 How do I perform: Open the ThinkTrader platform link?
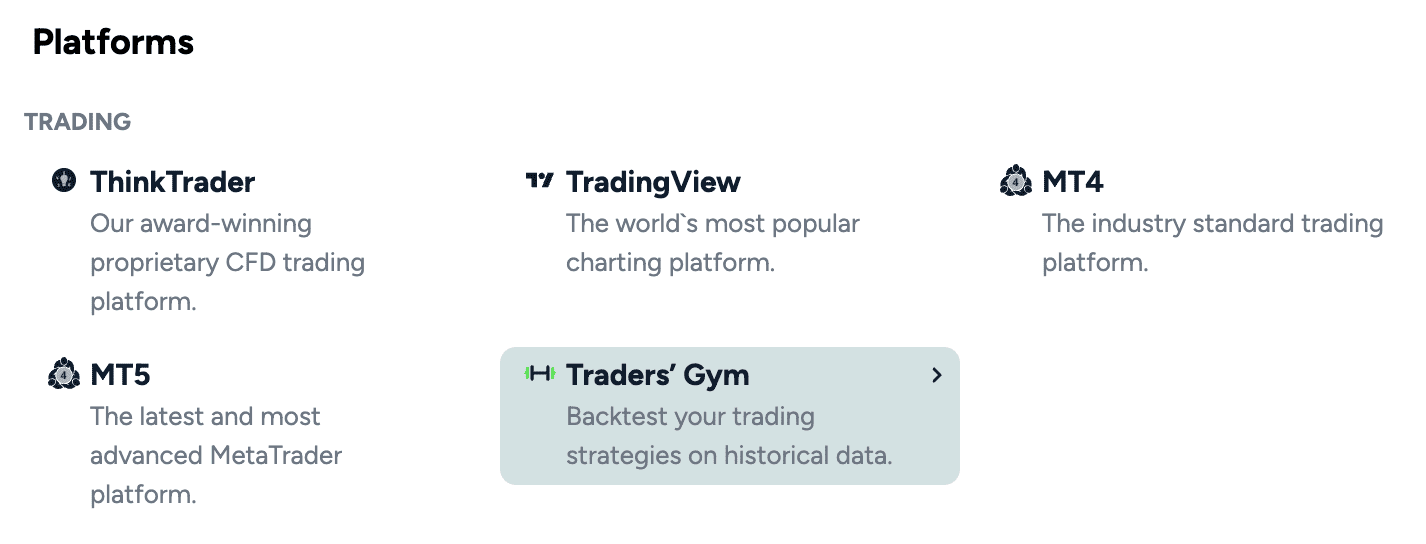pyautogui.click(x=173, y=182)
